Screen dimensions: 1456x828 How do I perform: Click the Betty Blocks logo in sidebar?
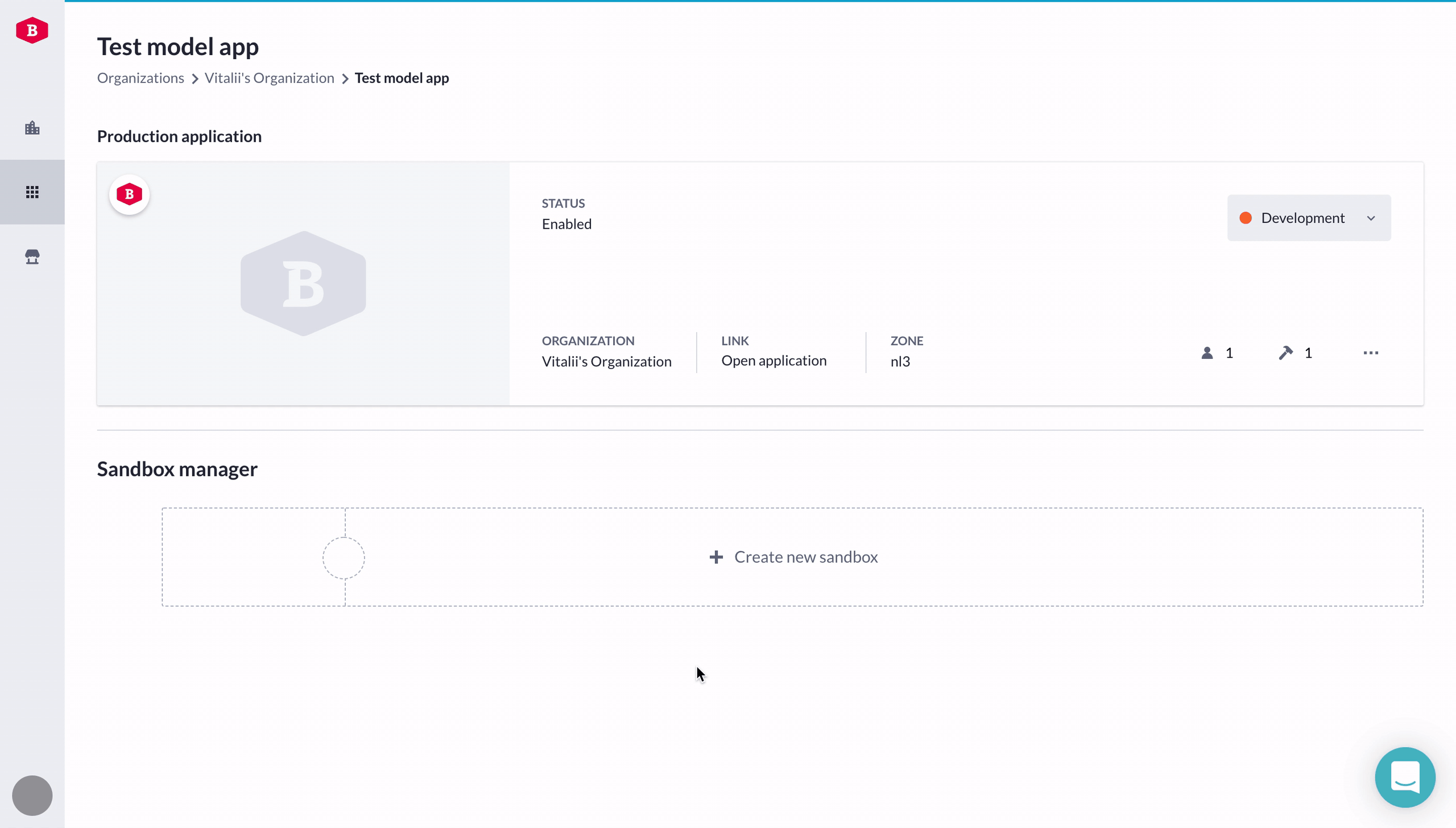32,30
